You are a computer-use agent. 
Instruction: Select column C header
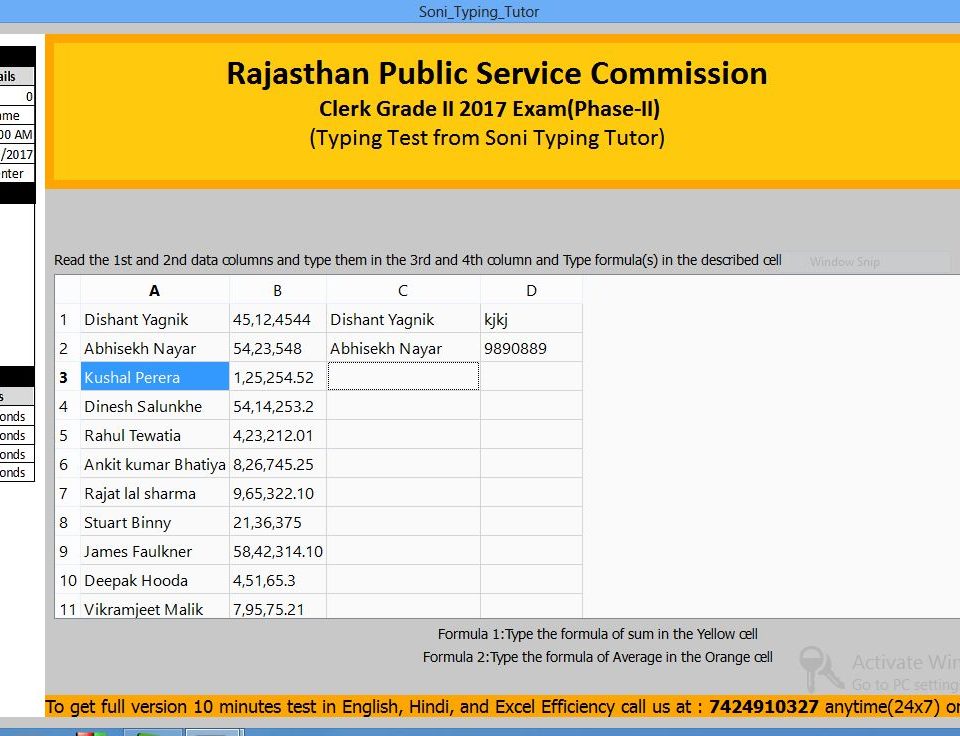403,290
